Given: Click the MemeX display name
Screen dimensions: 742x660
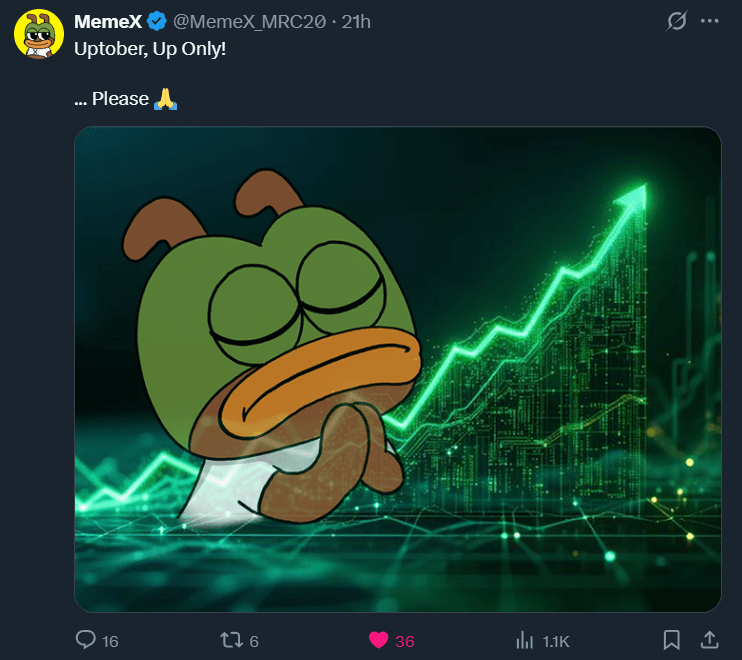Looking at the screenshot, I should click(x=107, y=21).
